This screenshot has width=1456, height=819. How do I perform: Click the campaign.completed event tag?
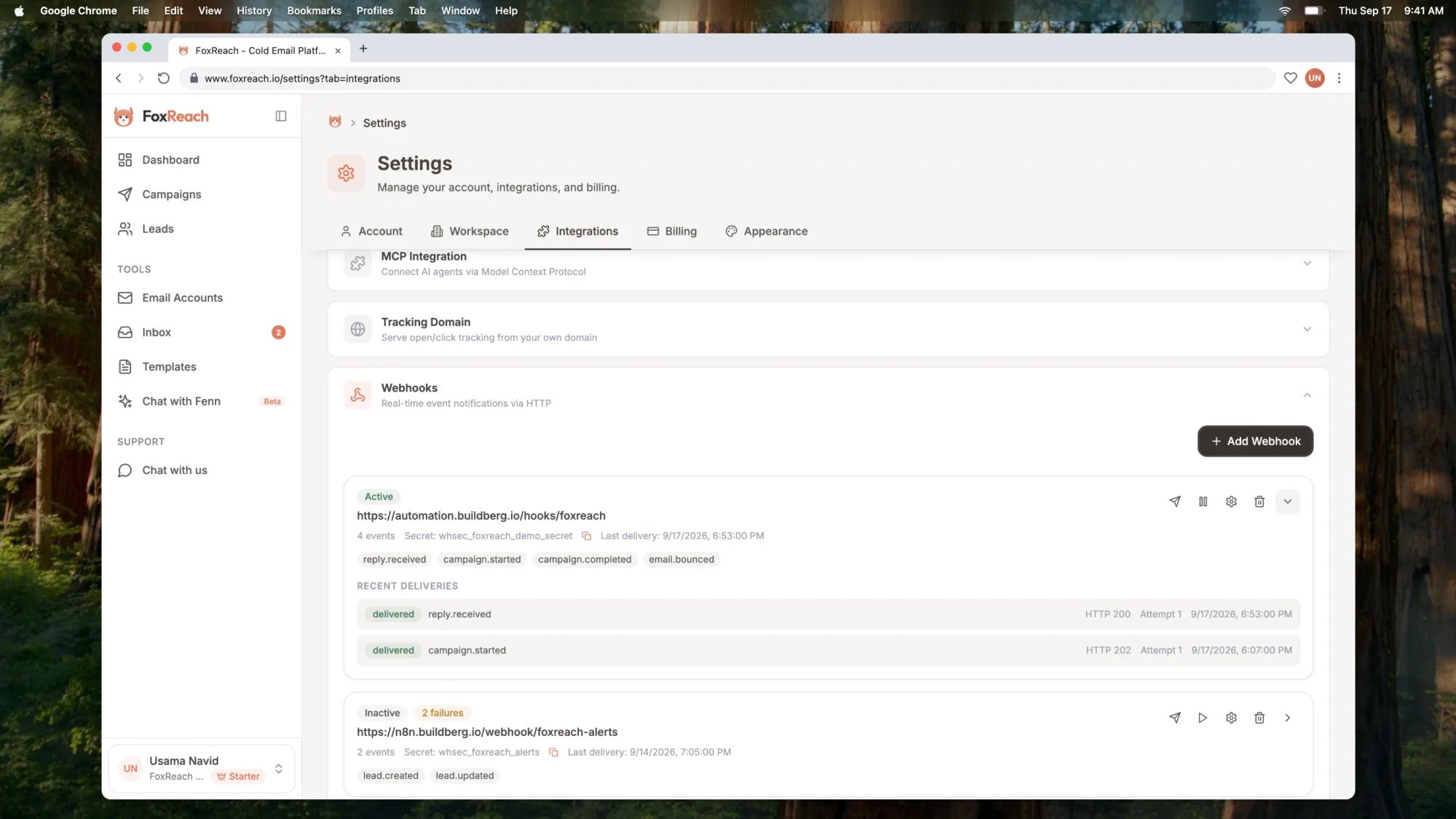point(585,559)
